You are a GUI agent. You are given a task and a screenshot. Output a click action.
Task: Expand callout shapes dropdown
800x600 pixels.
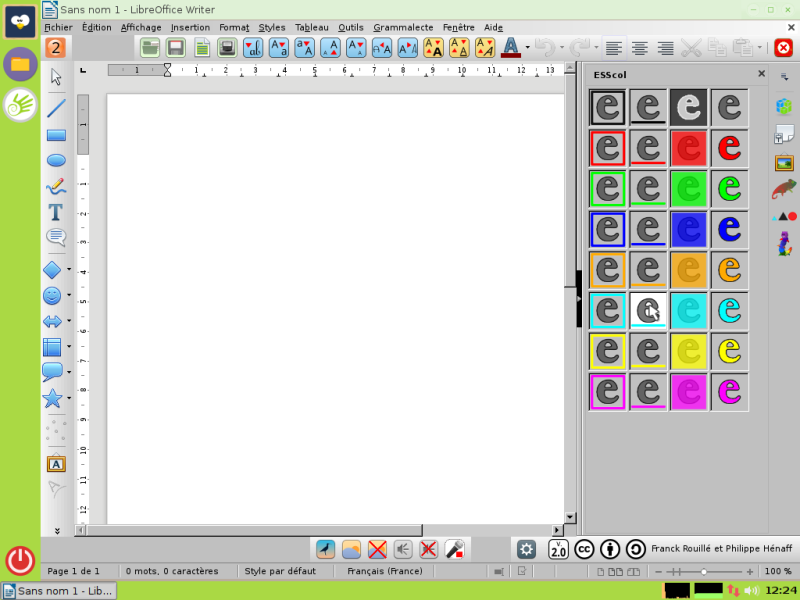point(69,372)
